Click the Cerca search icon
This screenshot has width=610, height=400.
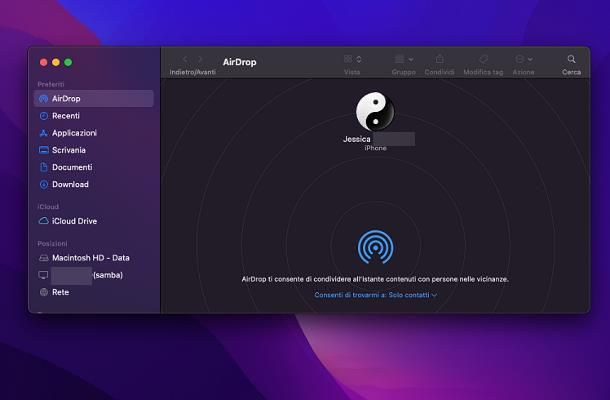click(x=571, y=59)
